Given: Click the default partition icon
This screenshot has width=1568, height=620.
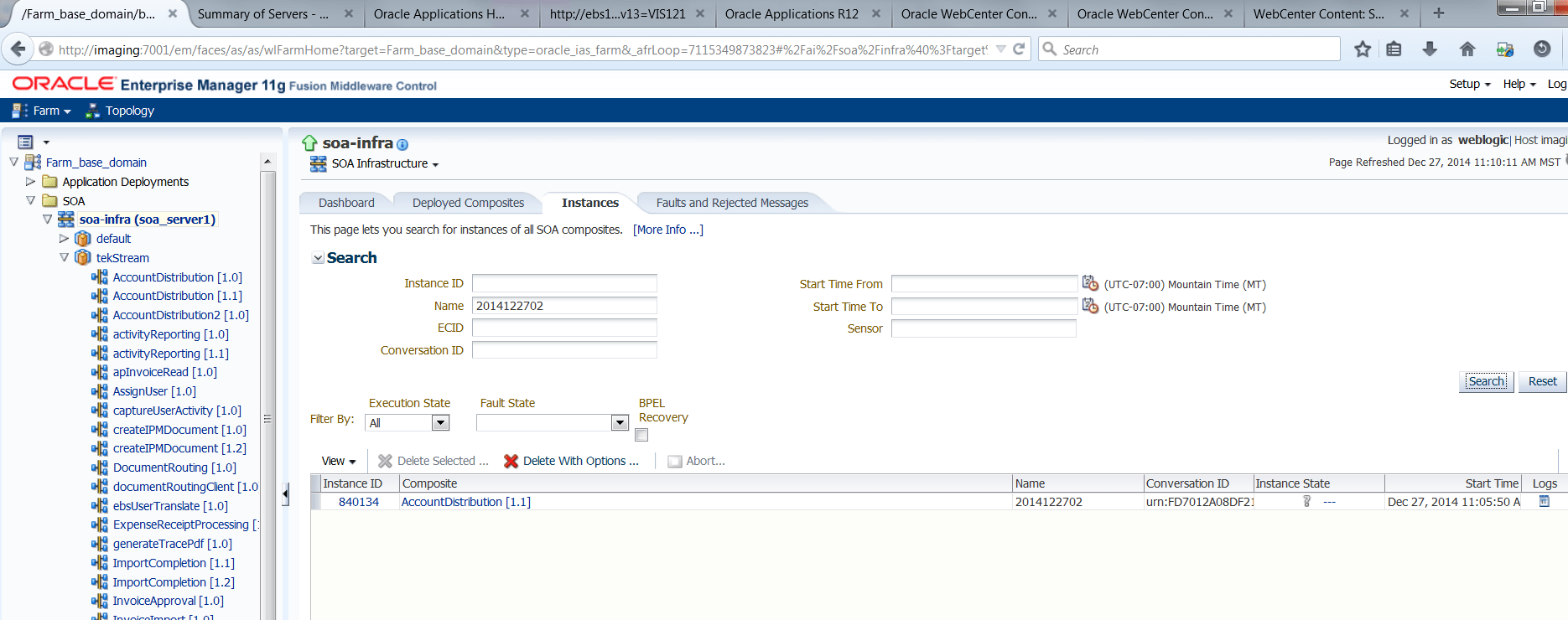Looking at the screenshot, I should tap(83, 239).
